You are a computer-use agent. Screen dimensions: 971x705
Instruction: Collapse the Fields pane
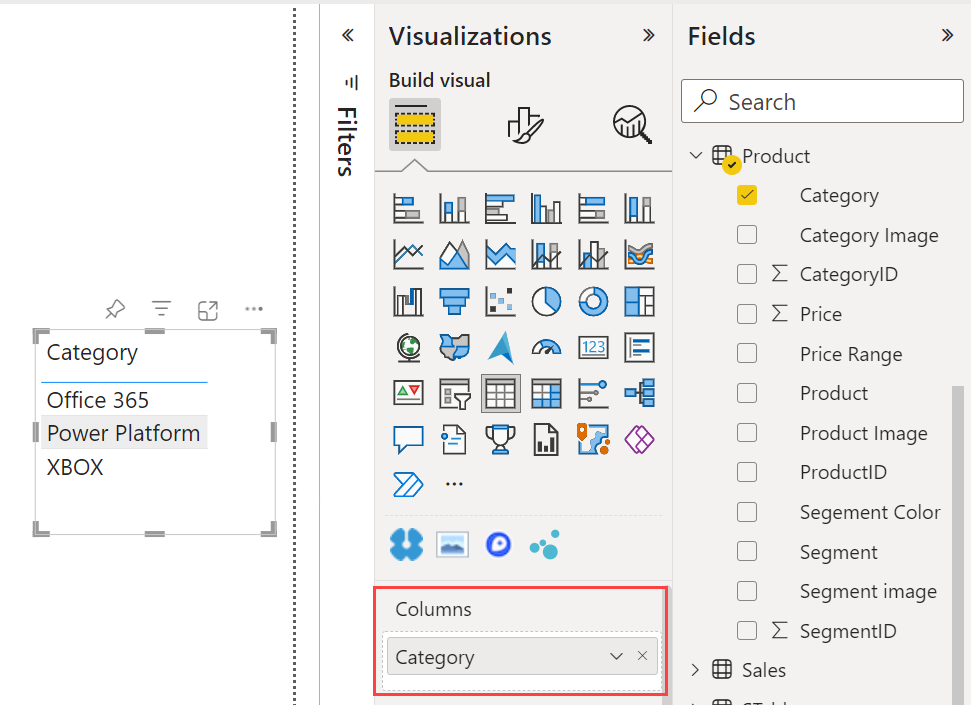(947, 35)
